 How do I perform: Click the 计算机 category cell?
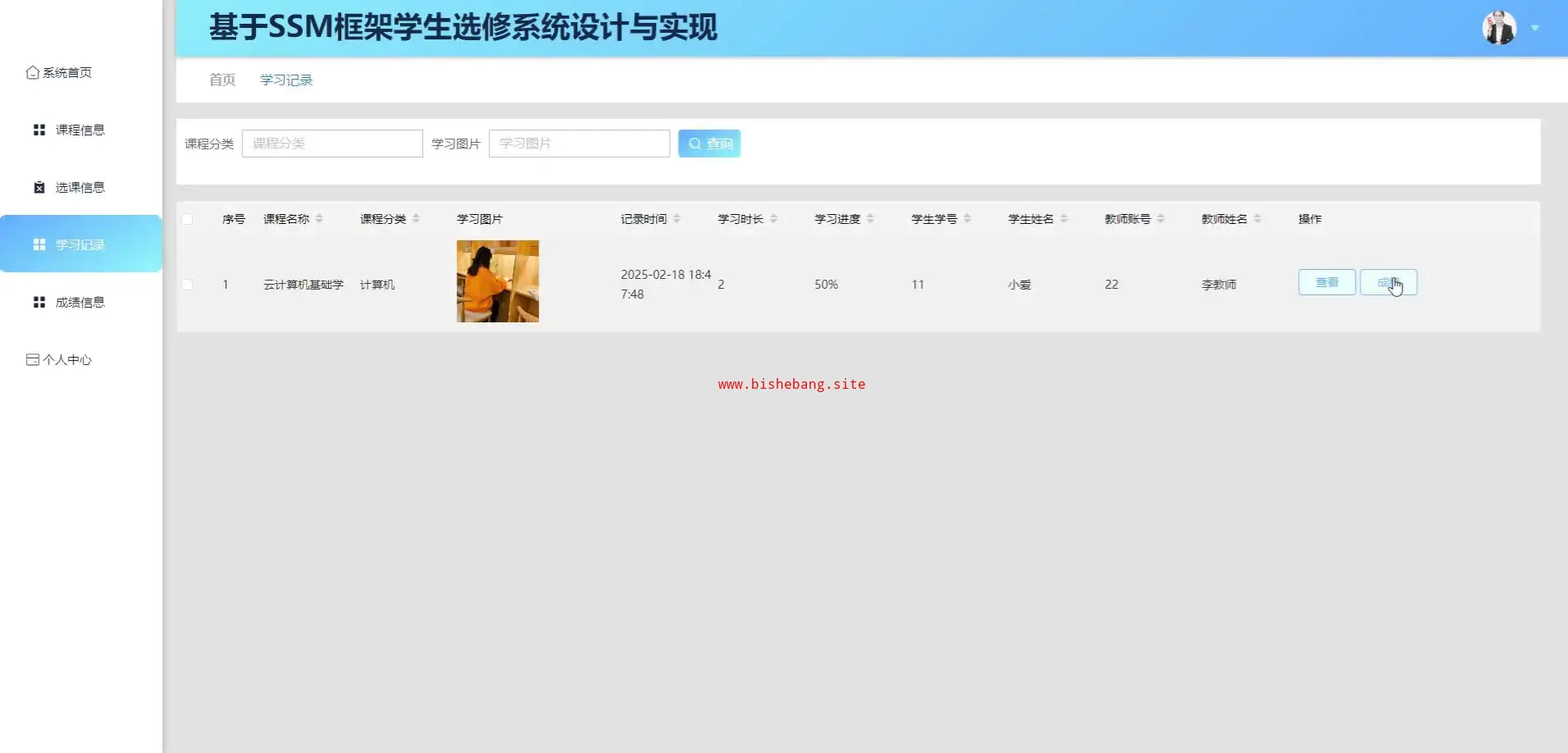377,285
